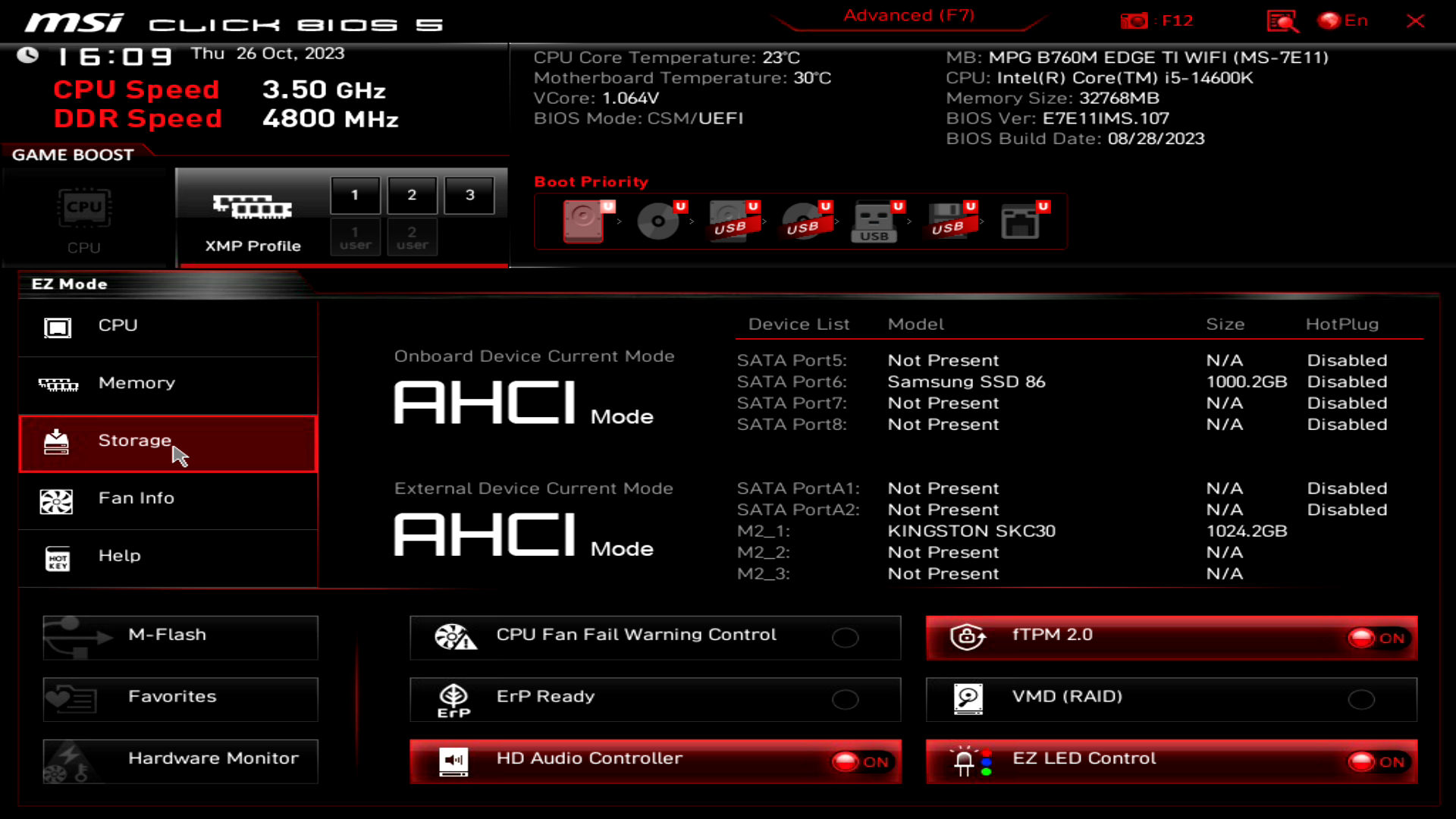Turn off the fTPM 2.0 switch
Image resolution: width=1456 pixels, height=819 pixels.
pos(1376,638)
